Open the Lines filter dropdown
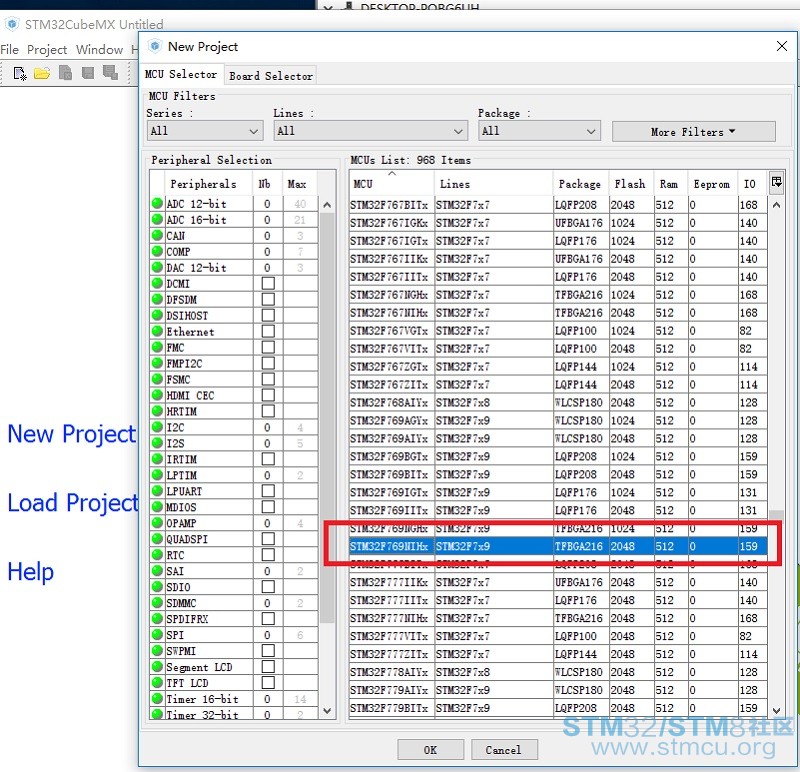 point(370,131)
